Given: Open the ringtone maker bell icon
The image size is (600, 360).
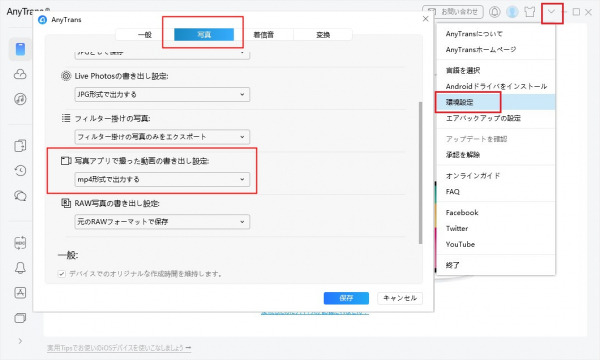Looking at the screenshot, I should pyautogui.click(x=20, y=268).
